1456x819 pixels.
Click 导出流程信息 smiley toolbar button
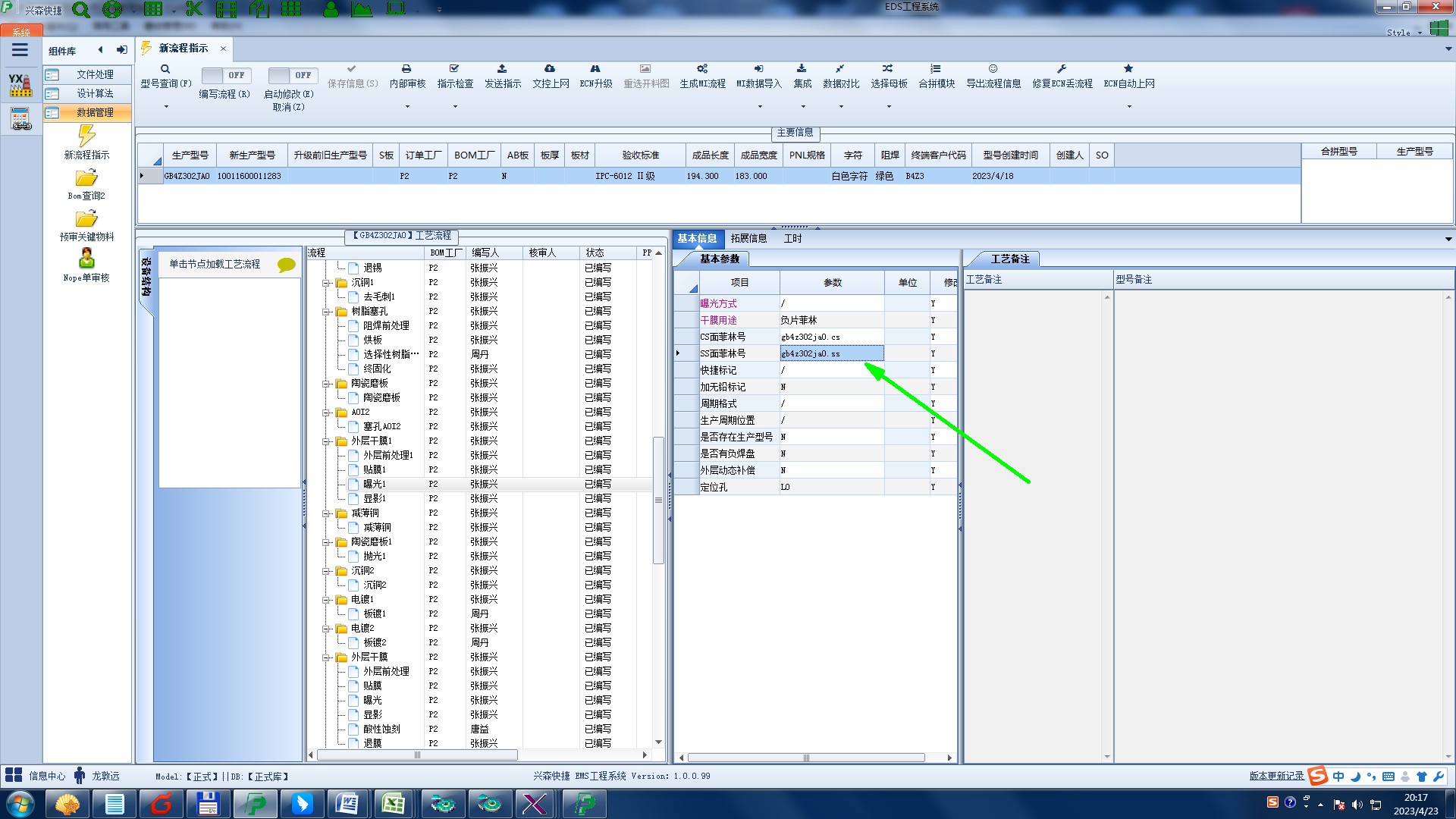click(x=993, y=76)
